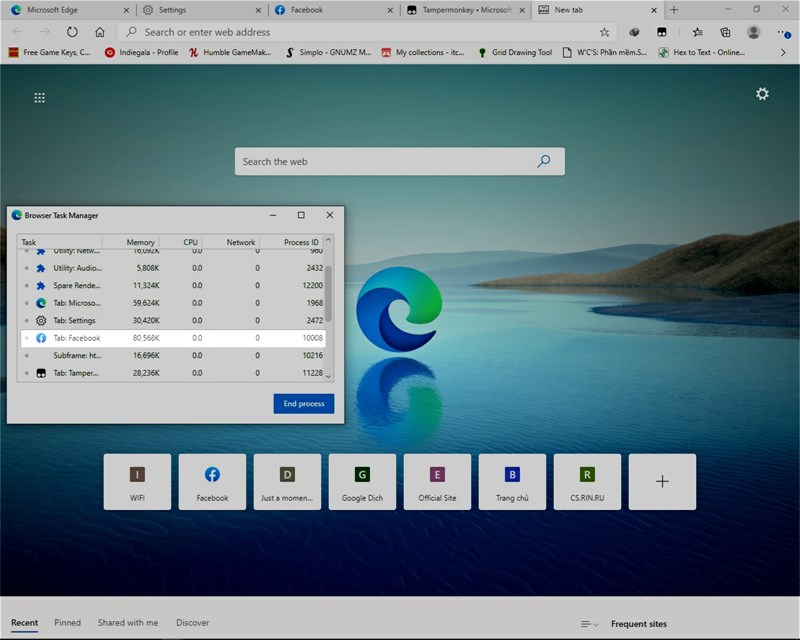Image resolution: width=800 pixels, height=640 pixels.
Task: Open page settings gear icon
Action: tap(762, 94)
